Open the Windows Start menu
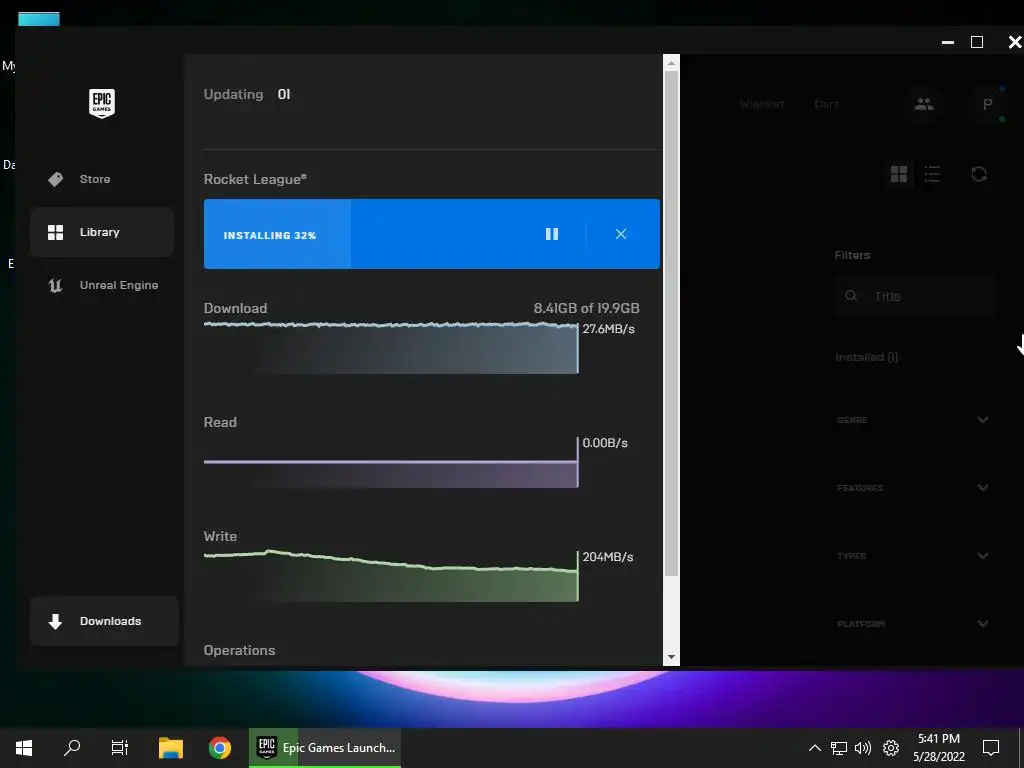The height and width of the screenshot is (768, 1024). 24,748
